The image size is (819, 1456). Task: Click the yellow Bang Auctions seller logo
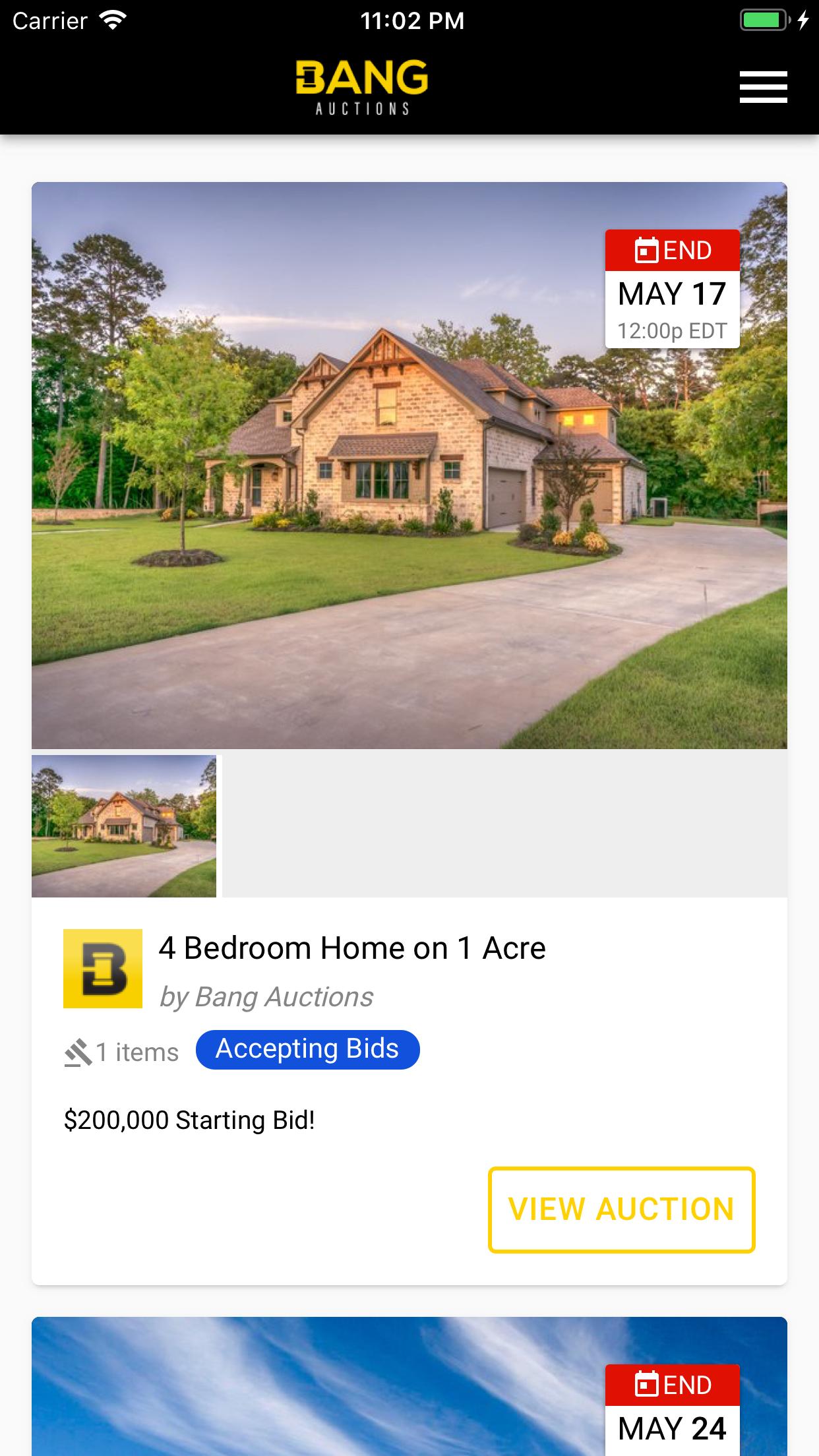[x=103, y=968]
